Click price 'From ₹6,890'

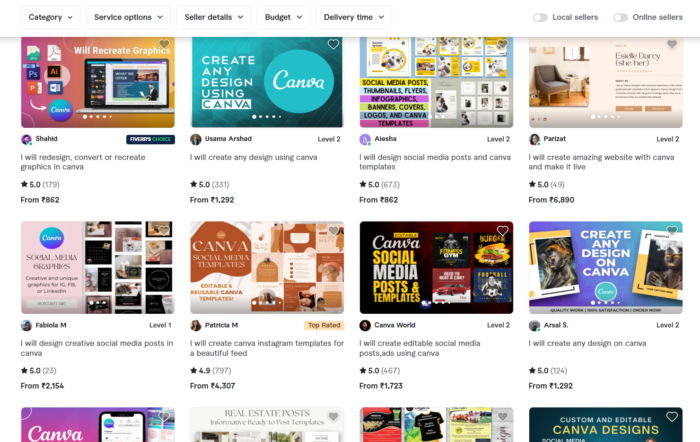point(551,200)
